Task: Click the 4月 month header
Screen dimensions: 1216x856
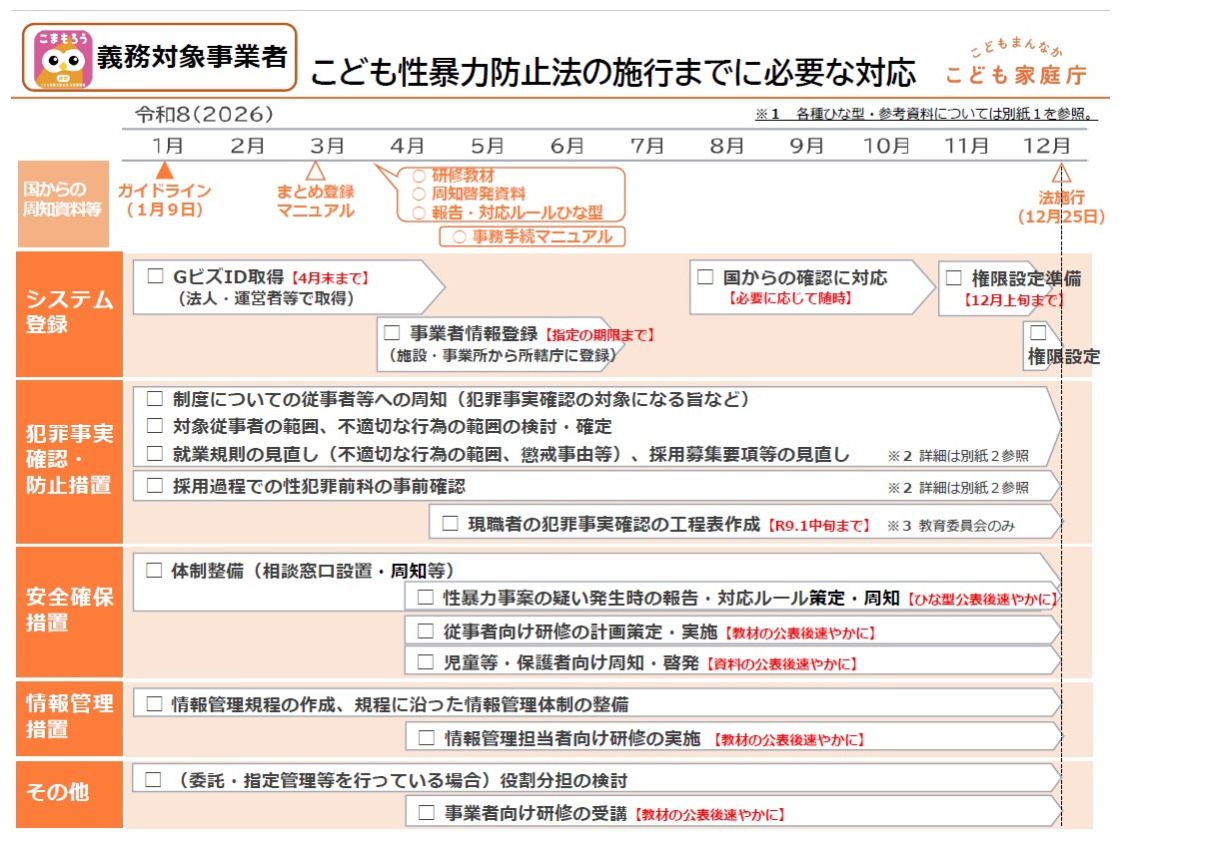Action: click(x=407, y=146)
